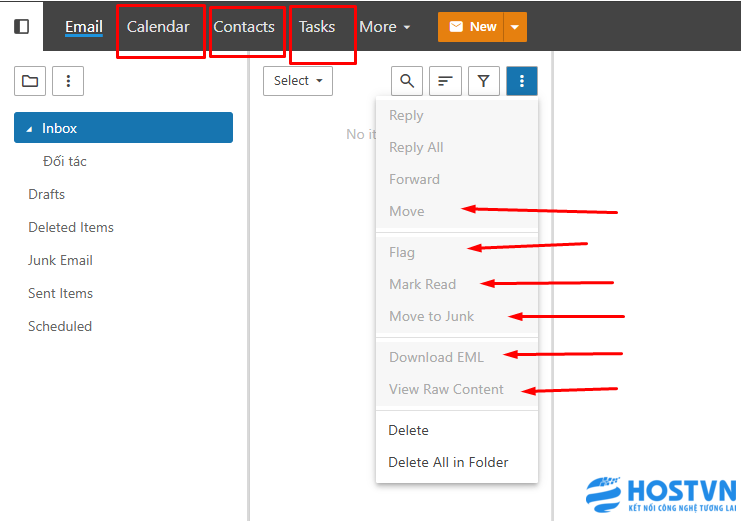Select the Scheduled folder
741x521 pixels.
tap(60, 326)
